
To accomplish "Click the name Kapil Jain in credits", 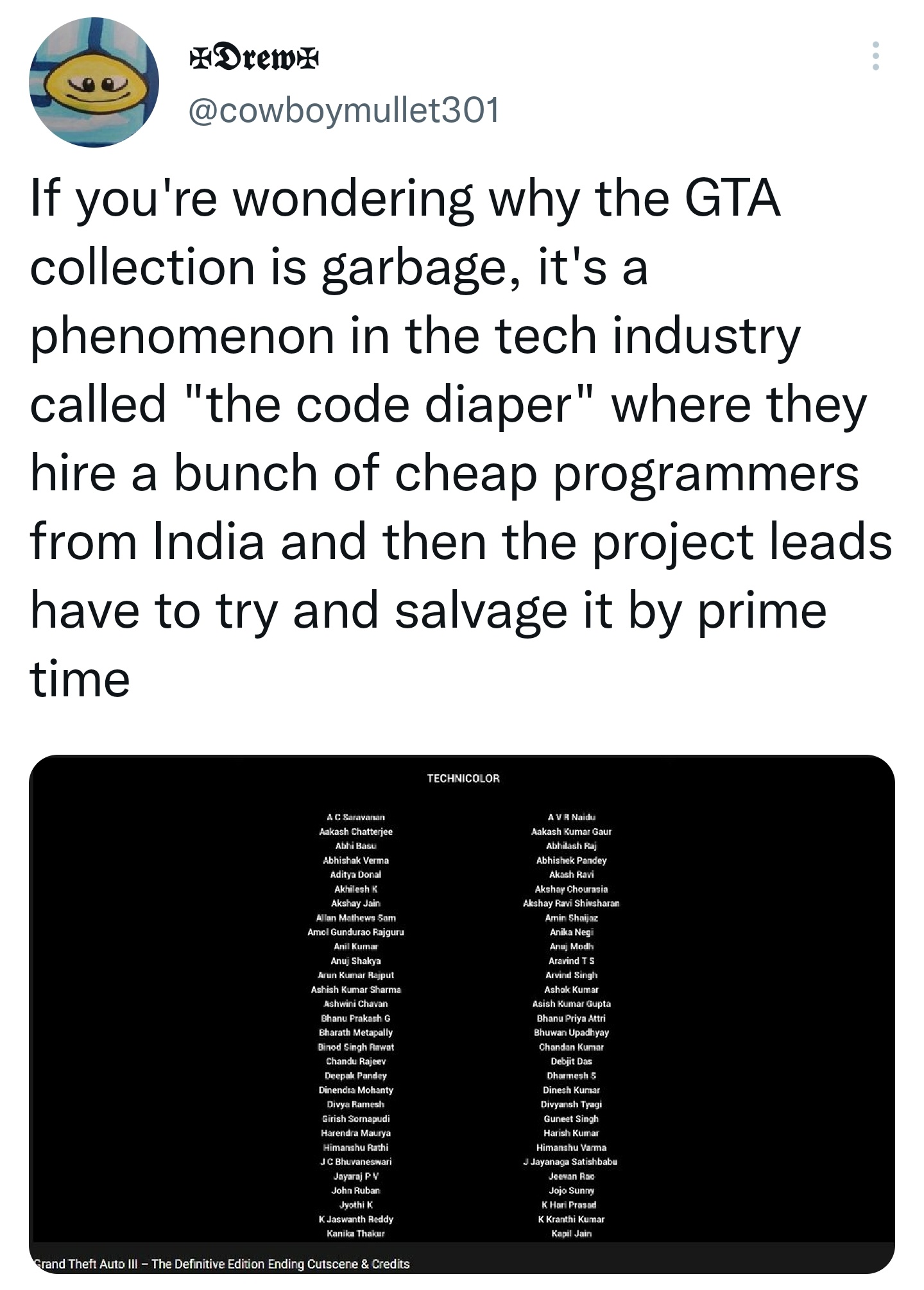I will 571,1234.
